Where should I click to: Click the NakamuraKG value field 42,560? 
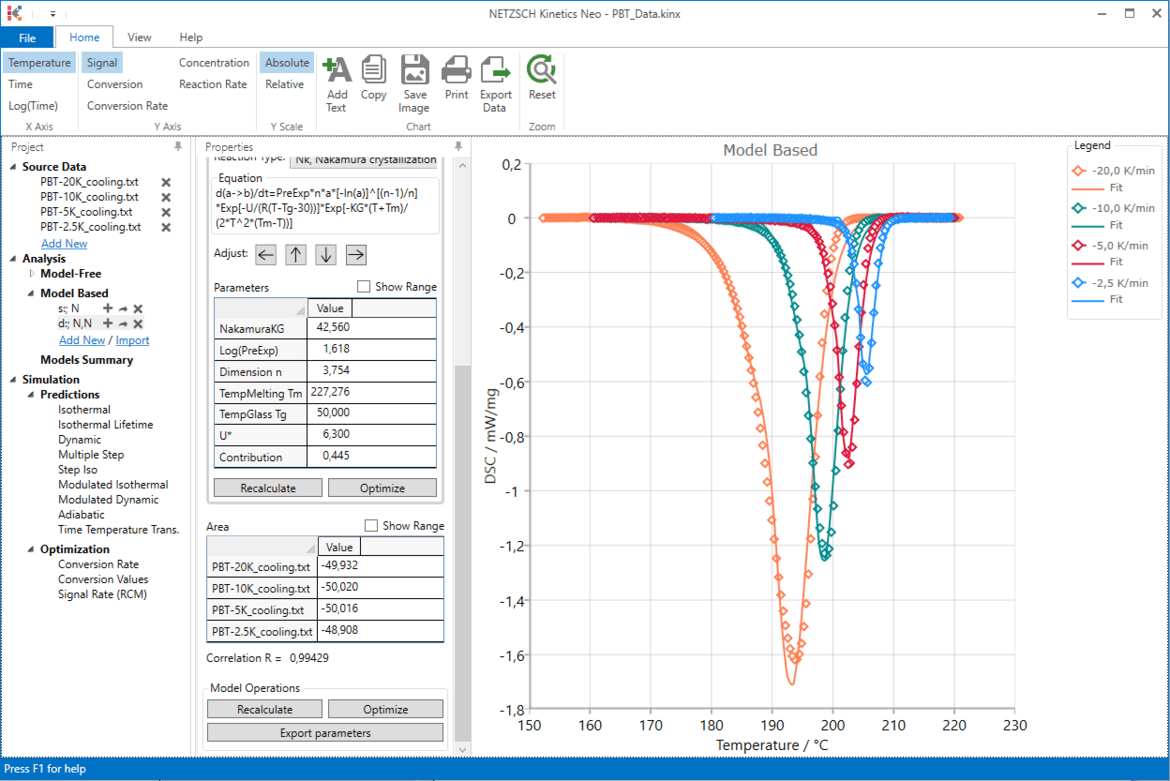click(372, 327)
